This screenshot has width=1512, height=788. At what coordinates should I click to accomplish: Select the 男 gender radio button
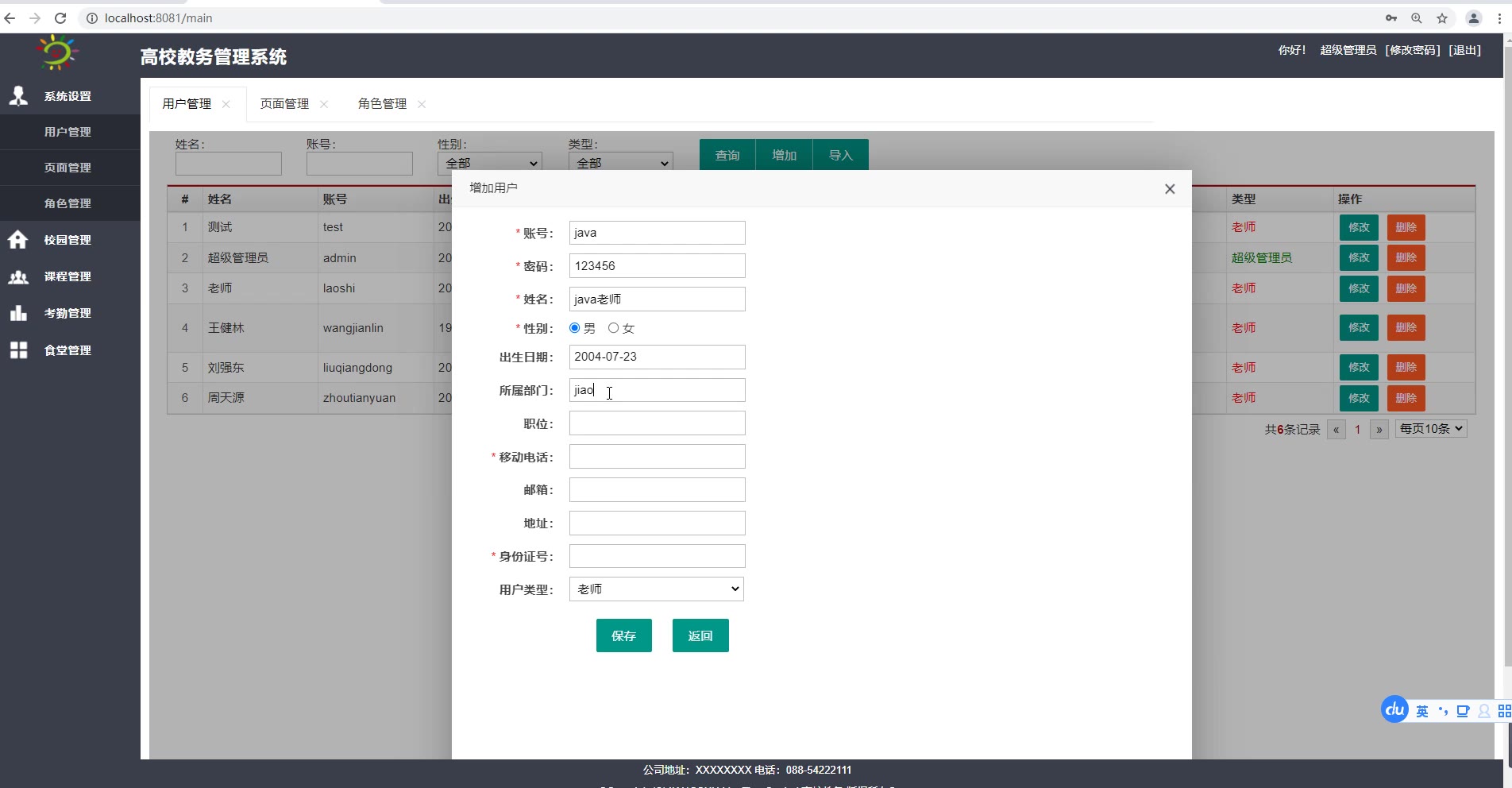click(x=575, y=328)
